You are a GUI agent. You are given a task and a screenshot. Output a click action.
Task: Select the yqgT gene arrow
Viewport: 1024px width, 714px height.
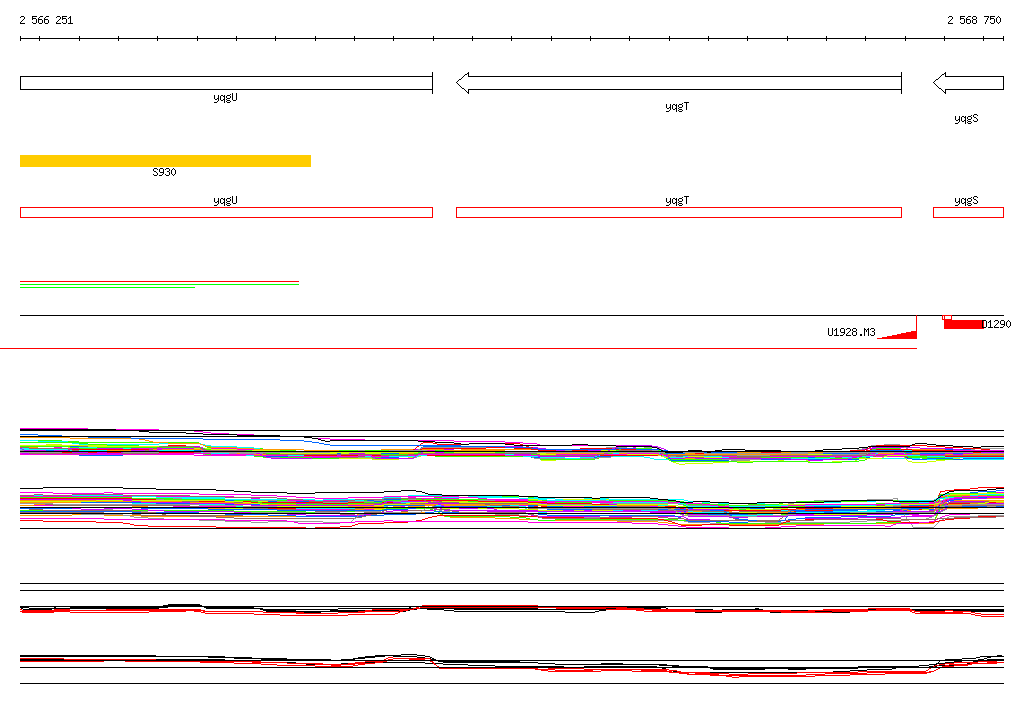(679, 83)
